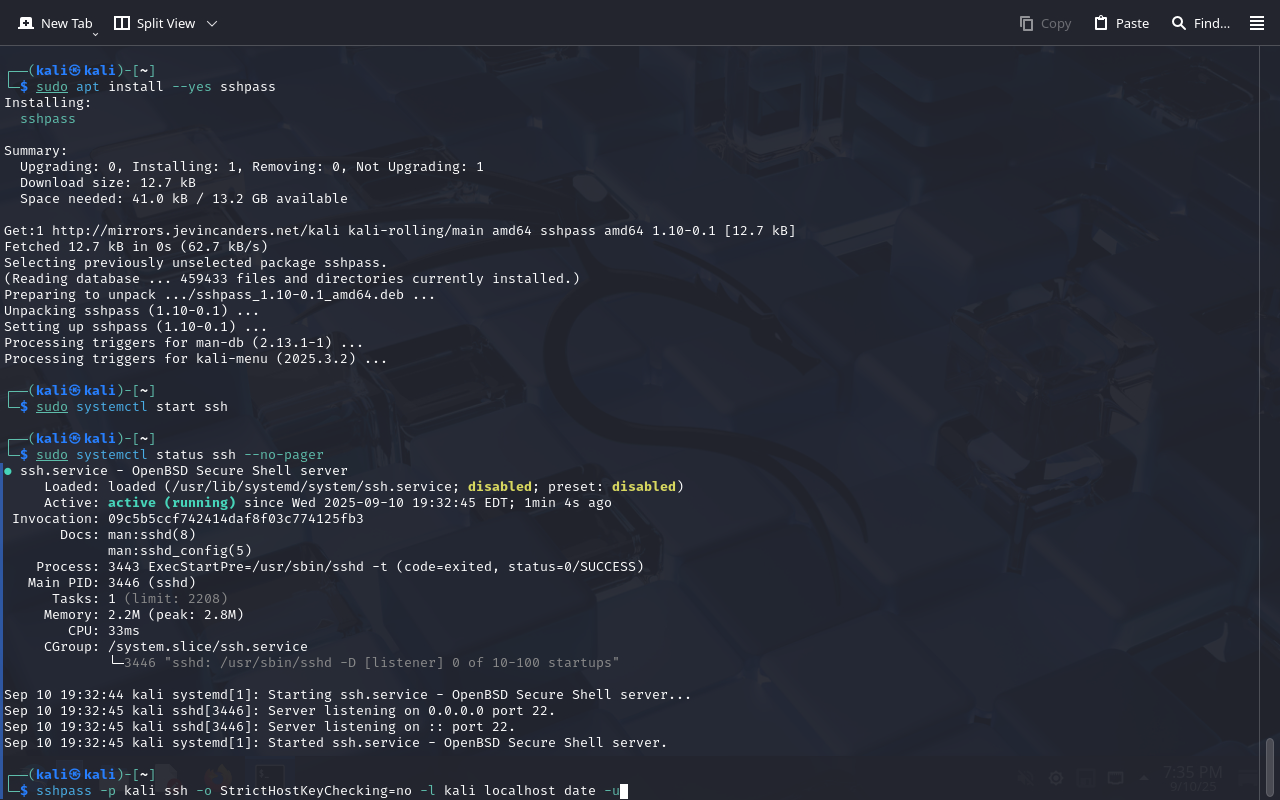Click 'Server listening on 0.0.0.0 port 22' line

pyautogui.click(x=280, y=711)
